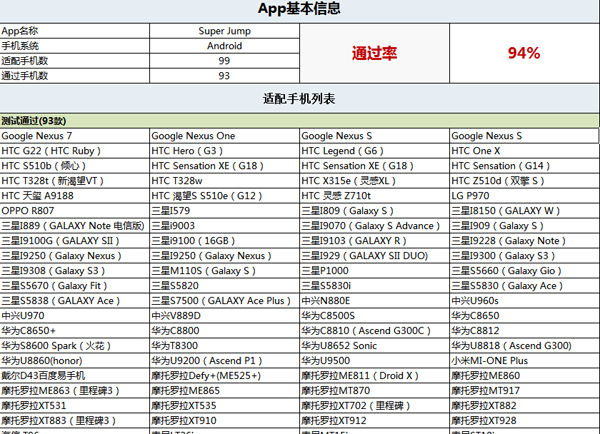Select the "三星i9003" cell
This screenshot has height=434, width=600.
pyautogui.click(x=224, y=226)
